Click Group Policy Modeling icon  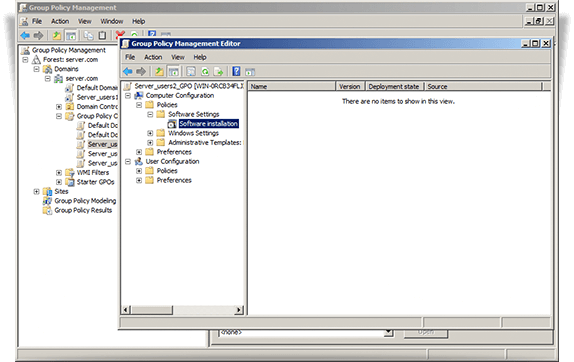coord(47,201)
